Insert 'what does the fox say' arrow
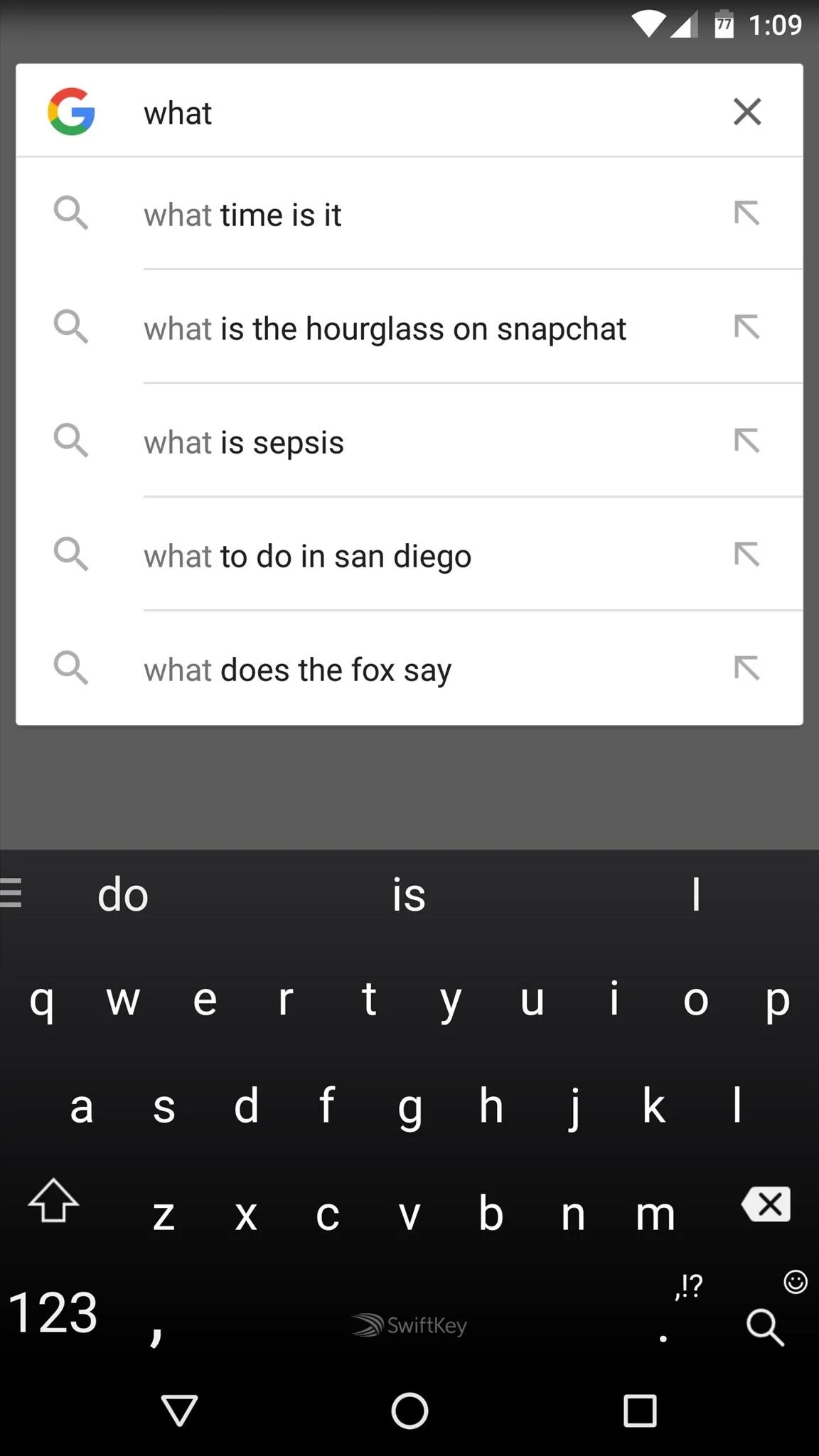 [x=746, y=668]
